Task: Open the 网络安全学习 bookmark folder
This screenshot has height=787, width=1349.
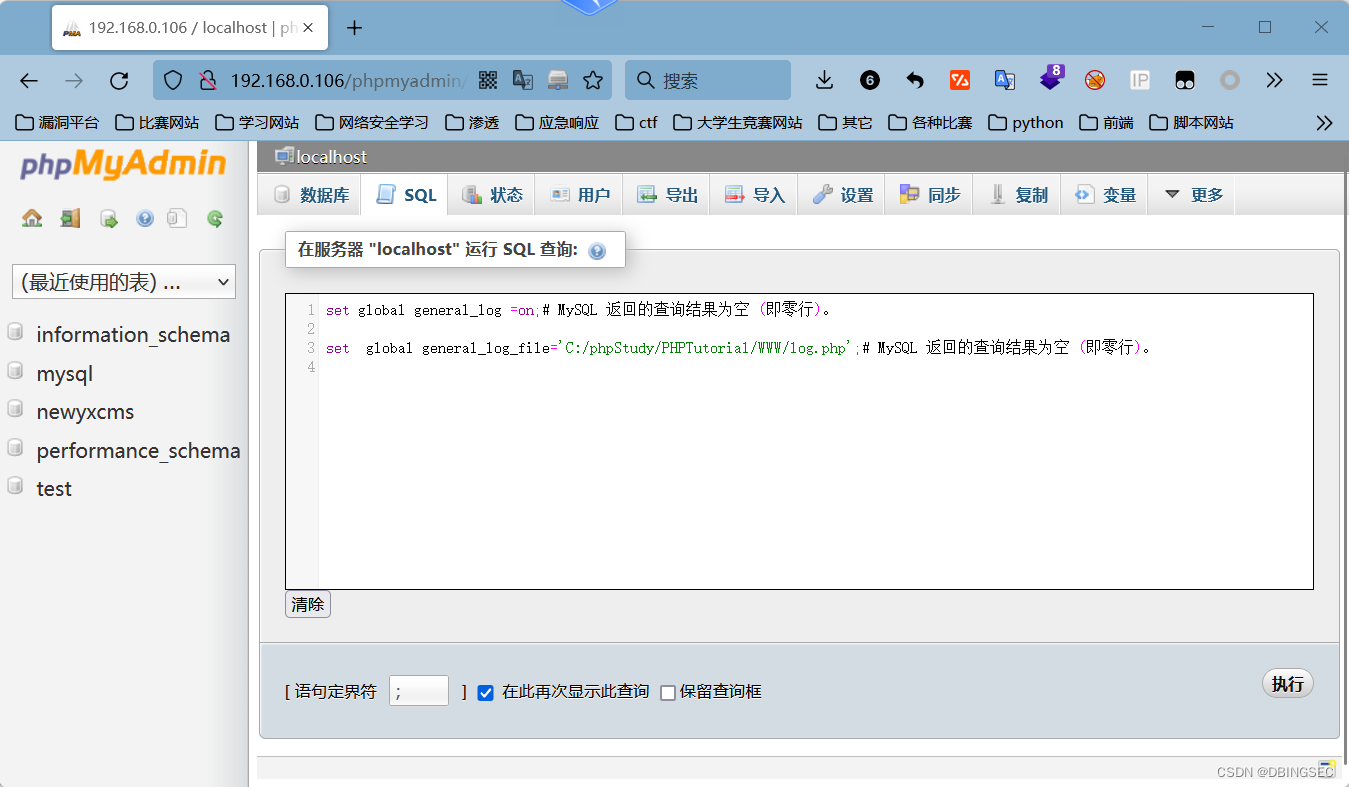Action: pos(372,123)
